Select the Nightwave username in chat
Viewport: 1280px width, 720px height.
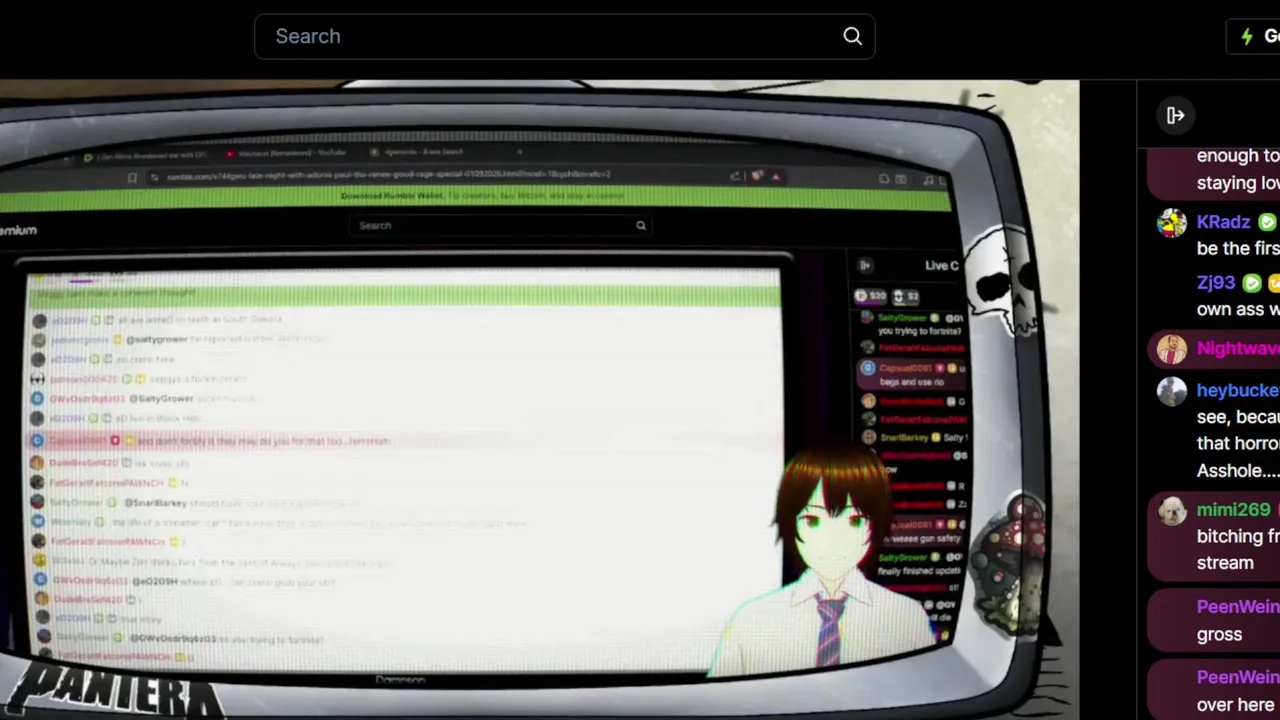pos(1238,348)
